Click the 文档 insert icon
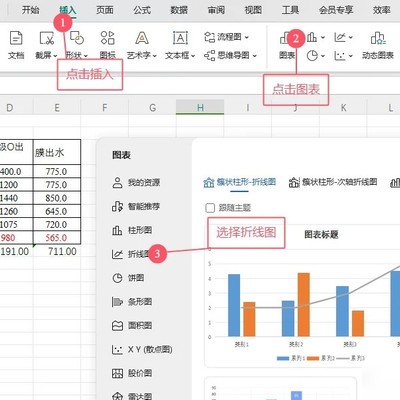This screenshot has height=400, width=400. (x=16, y=38)
